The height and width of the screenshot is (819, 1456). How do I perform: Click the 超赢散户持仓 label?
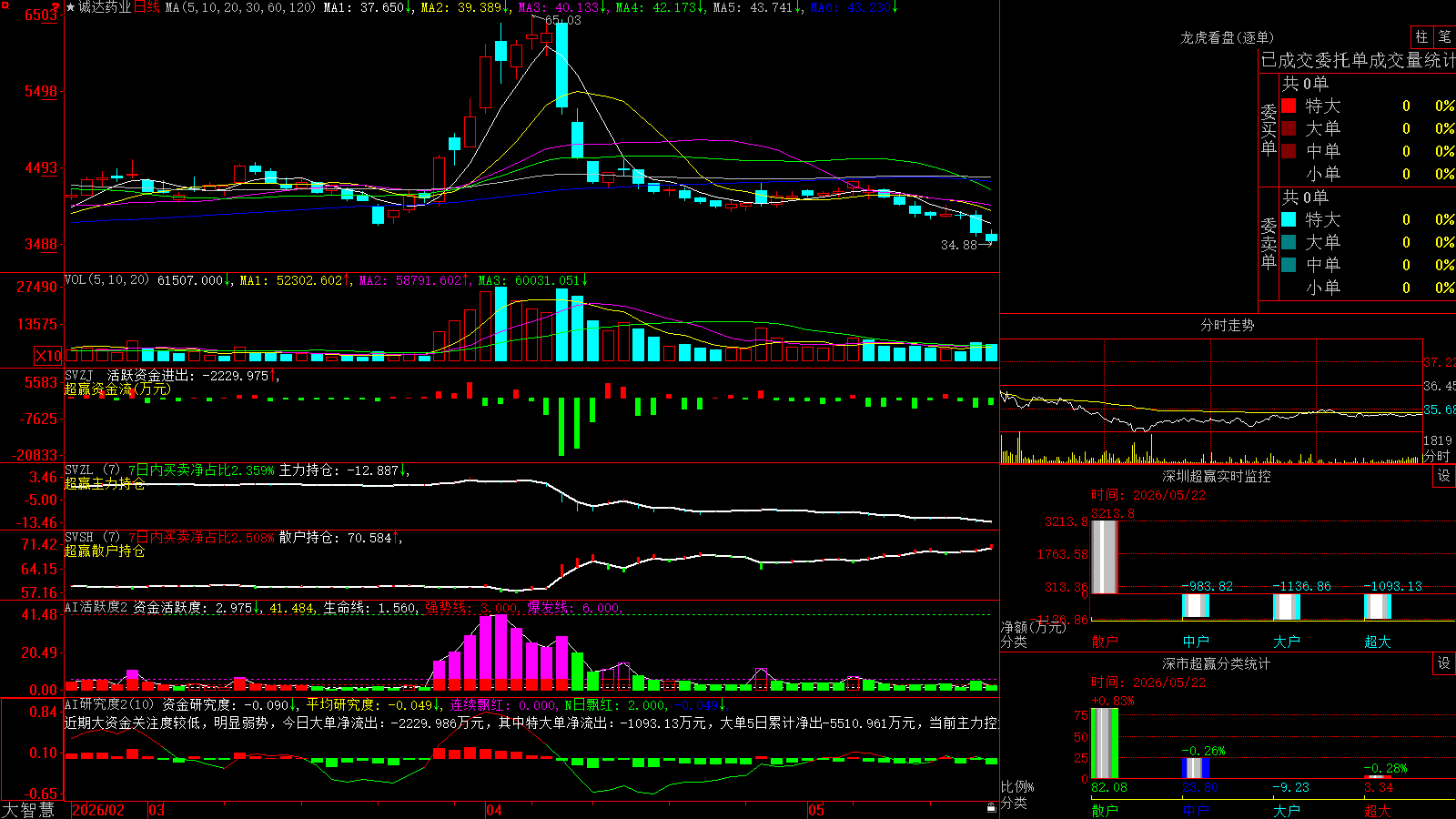105,551
